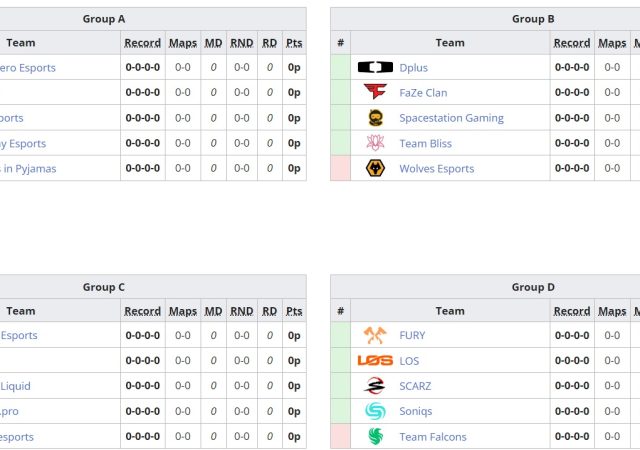
Task: Click the Maps header in Group B
Action: [x=612, y=43]
